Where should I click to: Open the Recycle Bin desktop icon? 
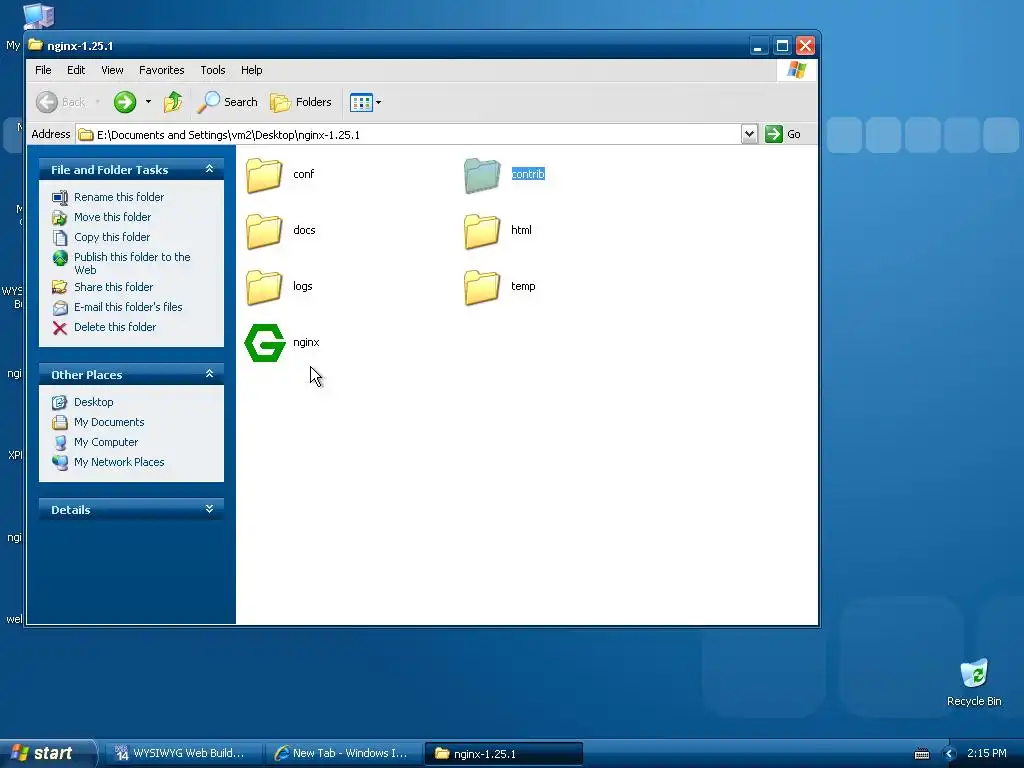tap(974, 682)
